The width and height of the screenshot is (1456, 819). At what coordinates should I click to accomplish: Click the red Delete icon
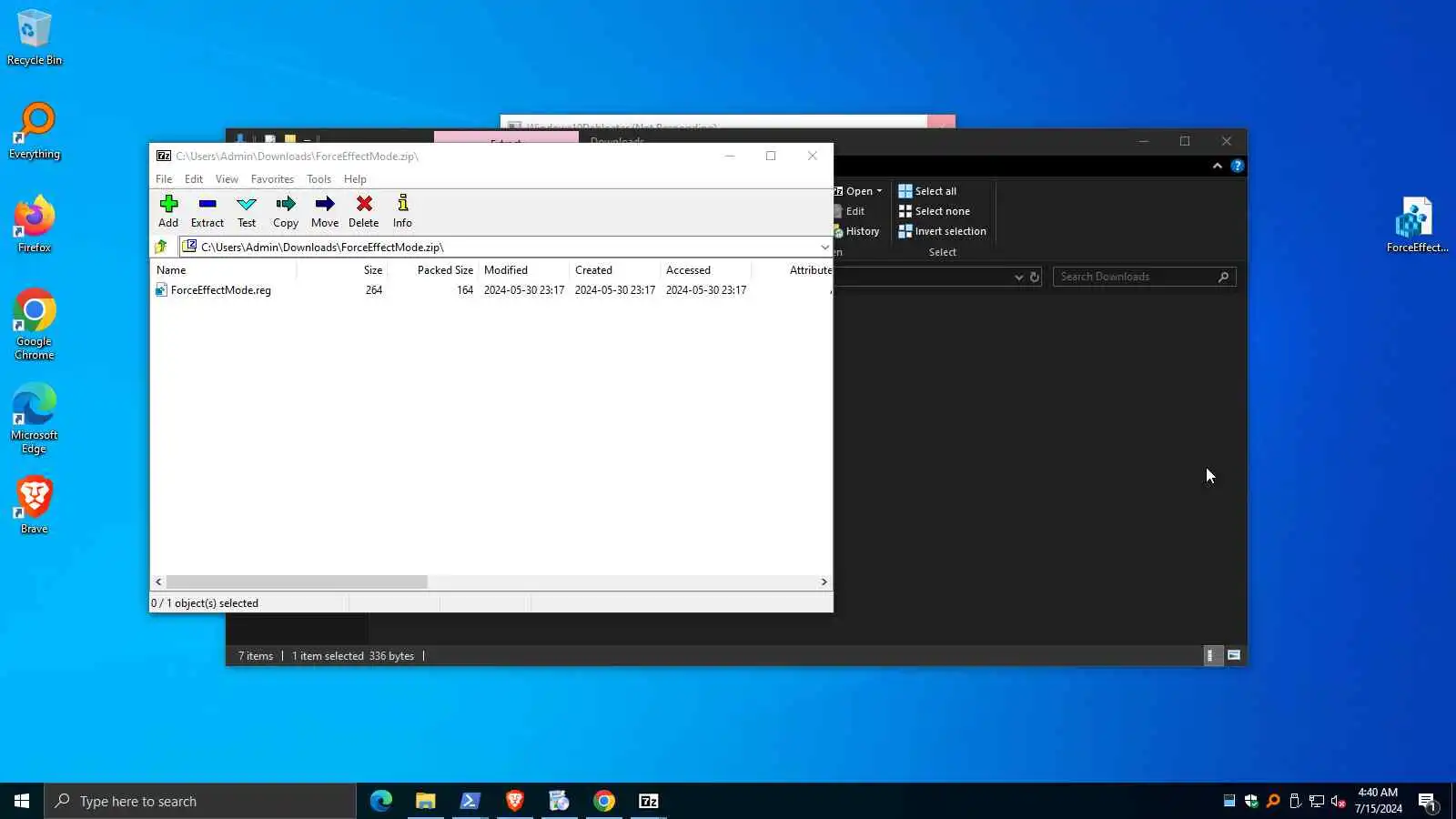click(364, 211)
